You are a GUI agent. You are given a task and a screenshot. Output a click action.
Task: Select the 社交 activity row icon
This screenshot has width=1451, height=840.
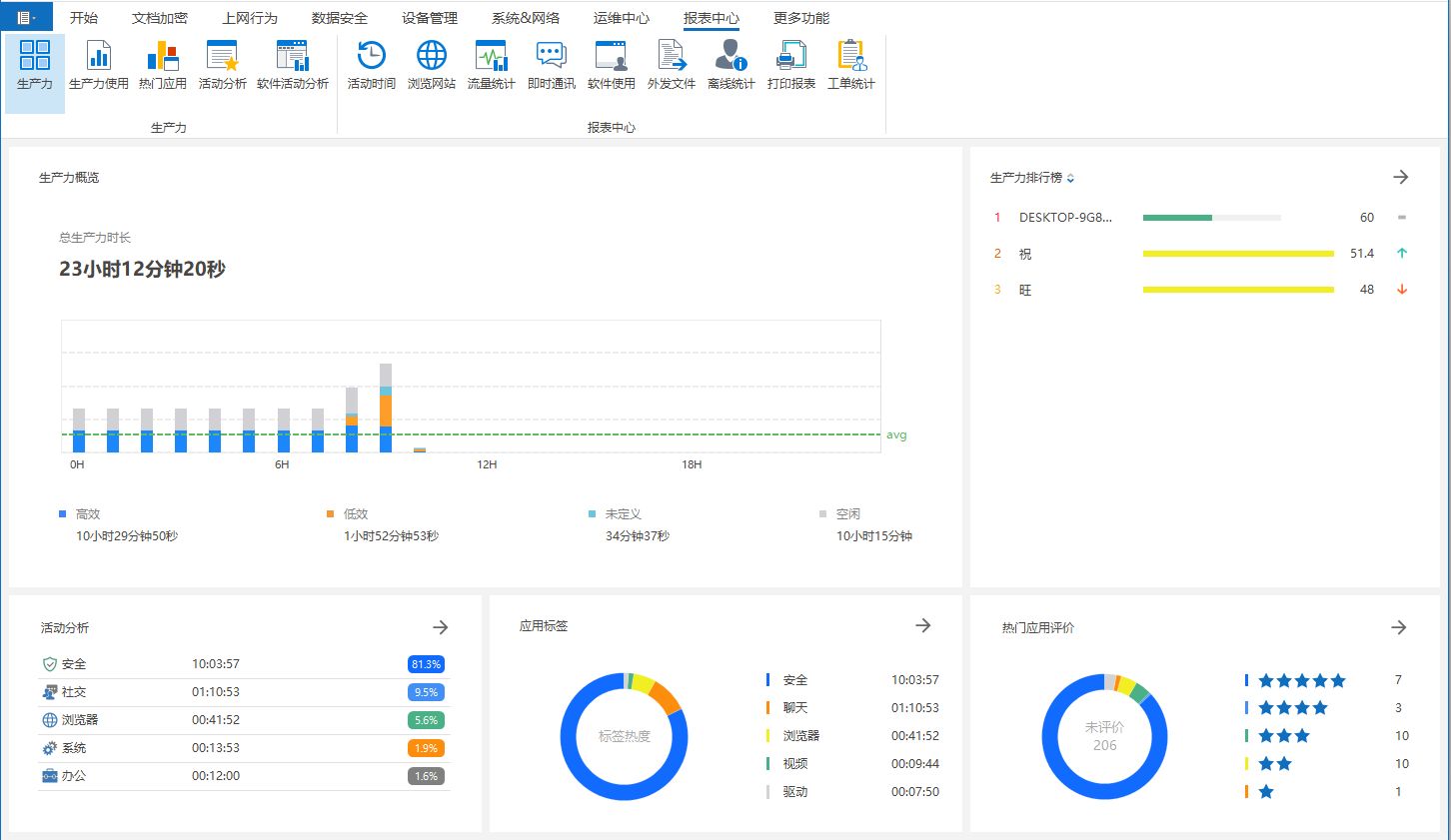click(50, 692)
